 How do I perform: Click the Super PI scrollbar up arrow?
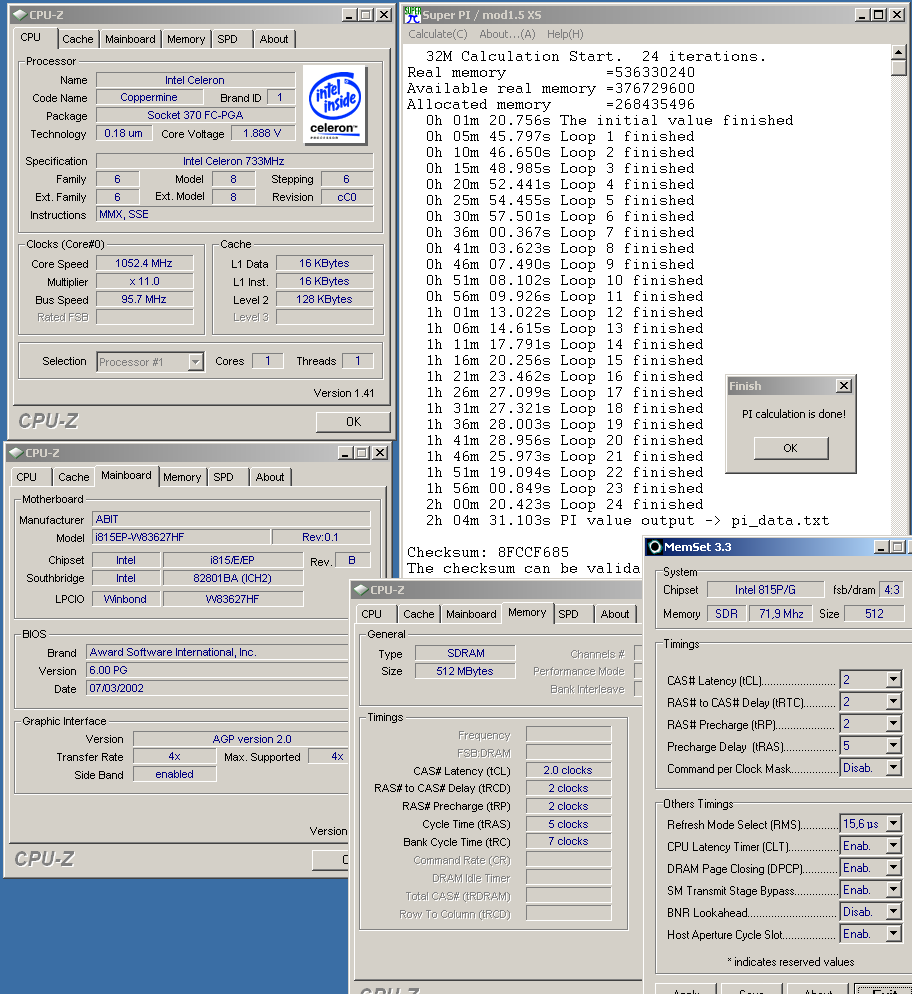click(x=899, y=52)
